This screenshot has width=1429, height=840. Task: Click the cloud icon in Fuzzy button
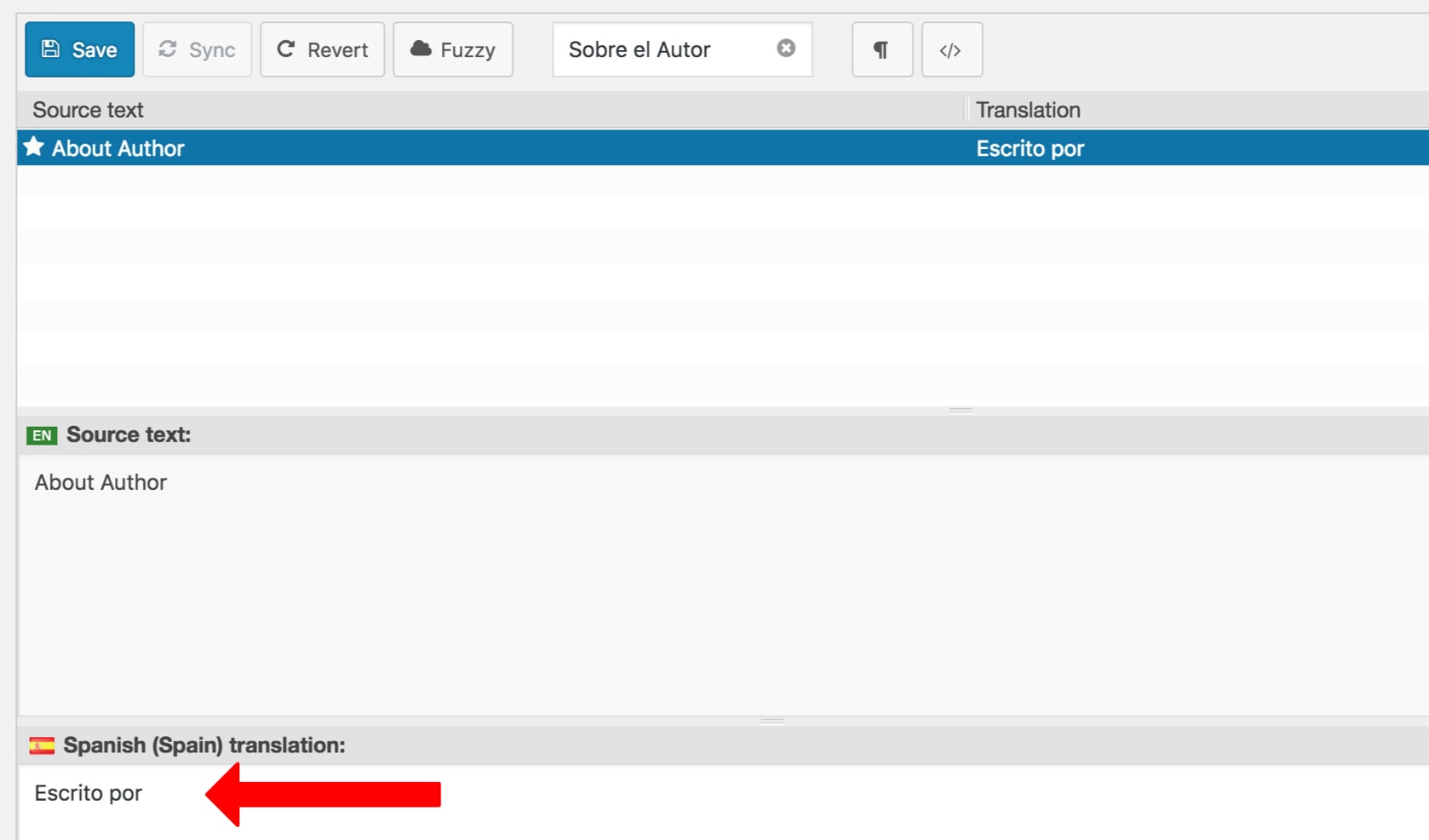tap(421, 48)
